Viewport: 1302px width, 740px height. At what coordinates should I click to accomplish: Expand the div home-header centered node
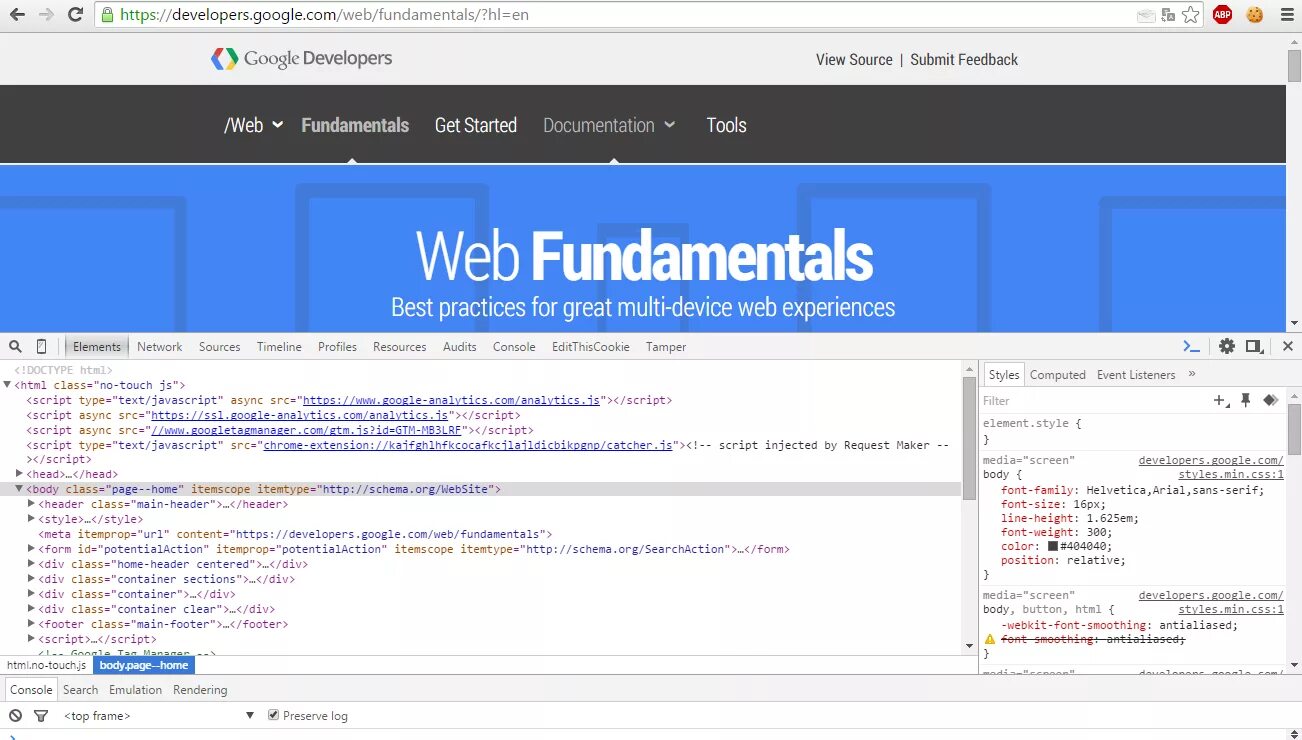pos(31,564)
